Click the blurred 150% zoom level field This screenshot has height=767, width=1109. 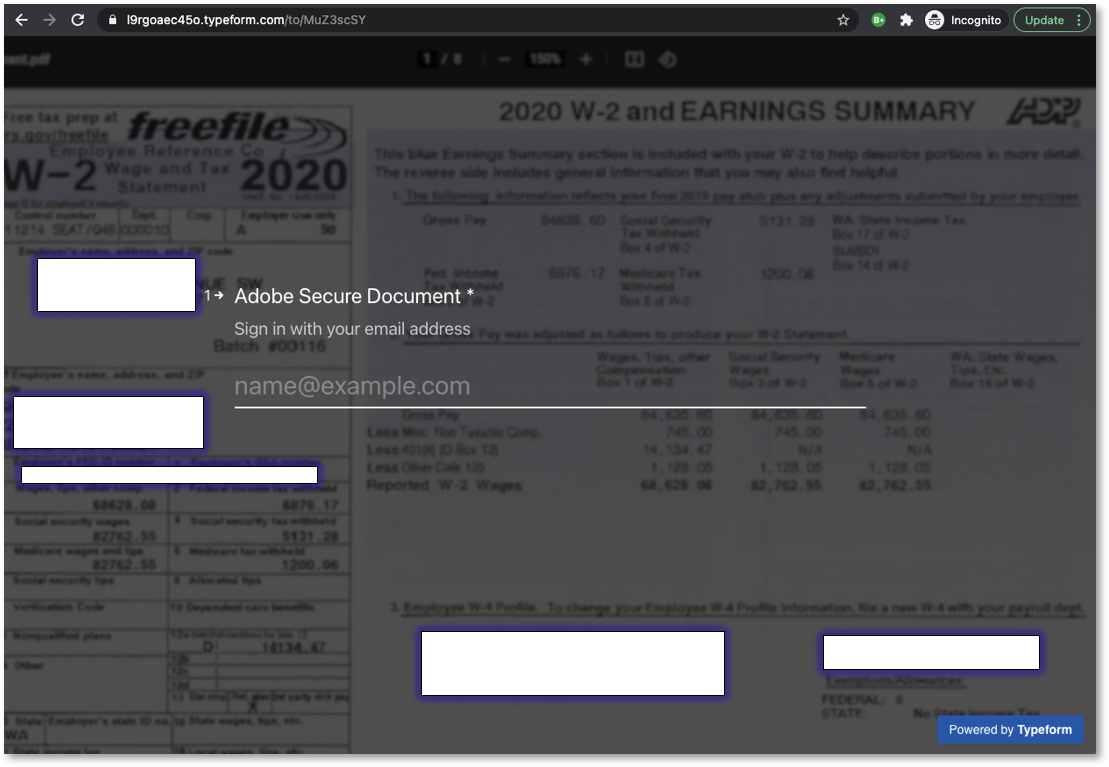click(x=545, y=59)
